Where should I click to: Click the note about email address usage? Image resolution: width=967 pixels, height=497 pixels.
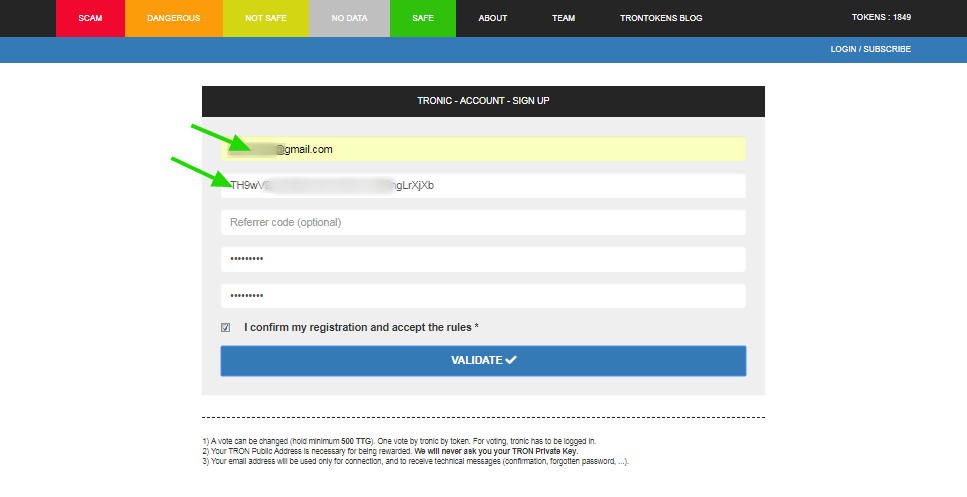point(415,461)
